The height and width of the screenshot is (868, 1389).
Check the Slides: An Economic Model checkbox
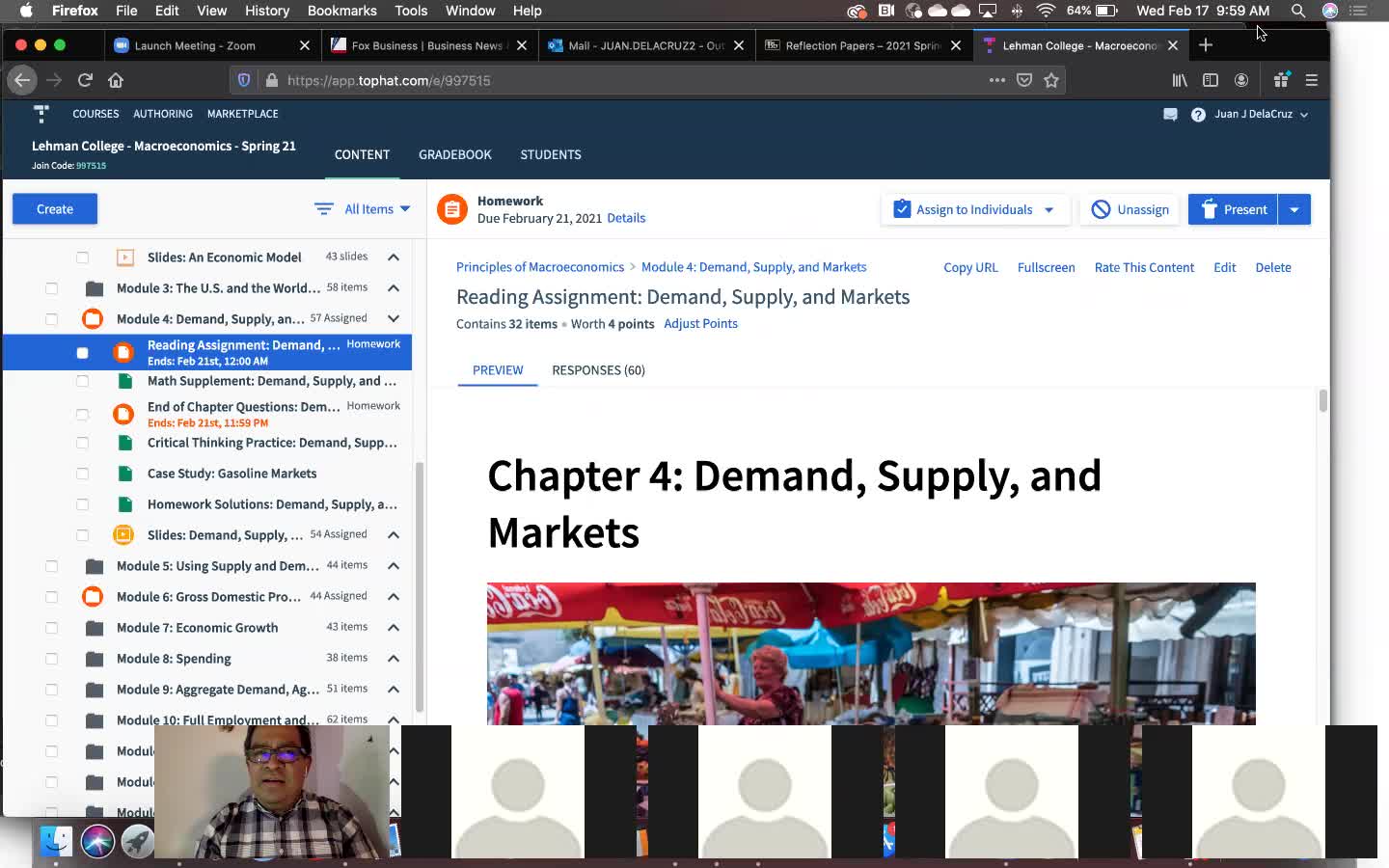pos(82,258)
